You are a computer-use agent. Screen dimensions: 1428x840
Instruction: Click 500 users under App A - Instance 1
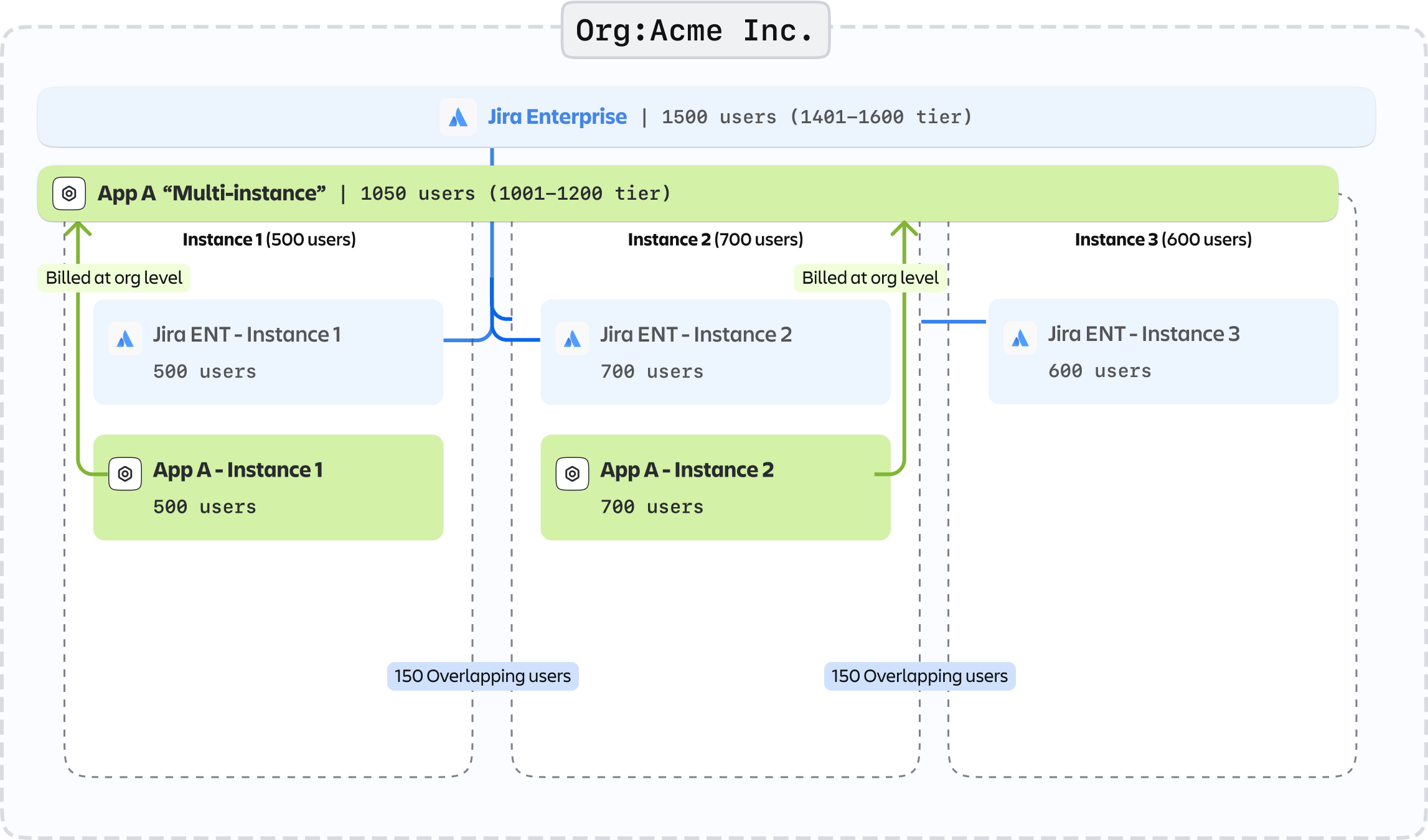(x=205, y=507)
